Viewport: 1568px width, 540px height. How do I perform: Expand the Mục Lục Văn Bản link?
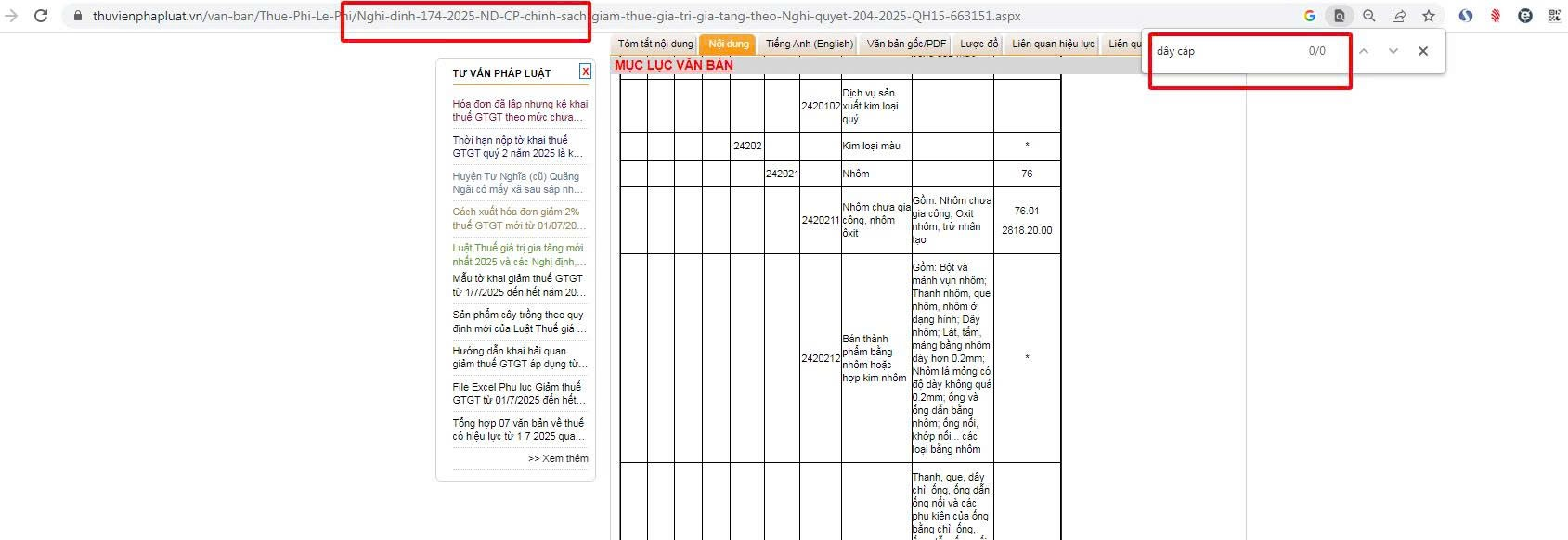pos(674,65)
